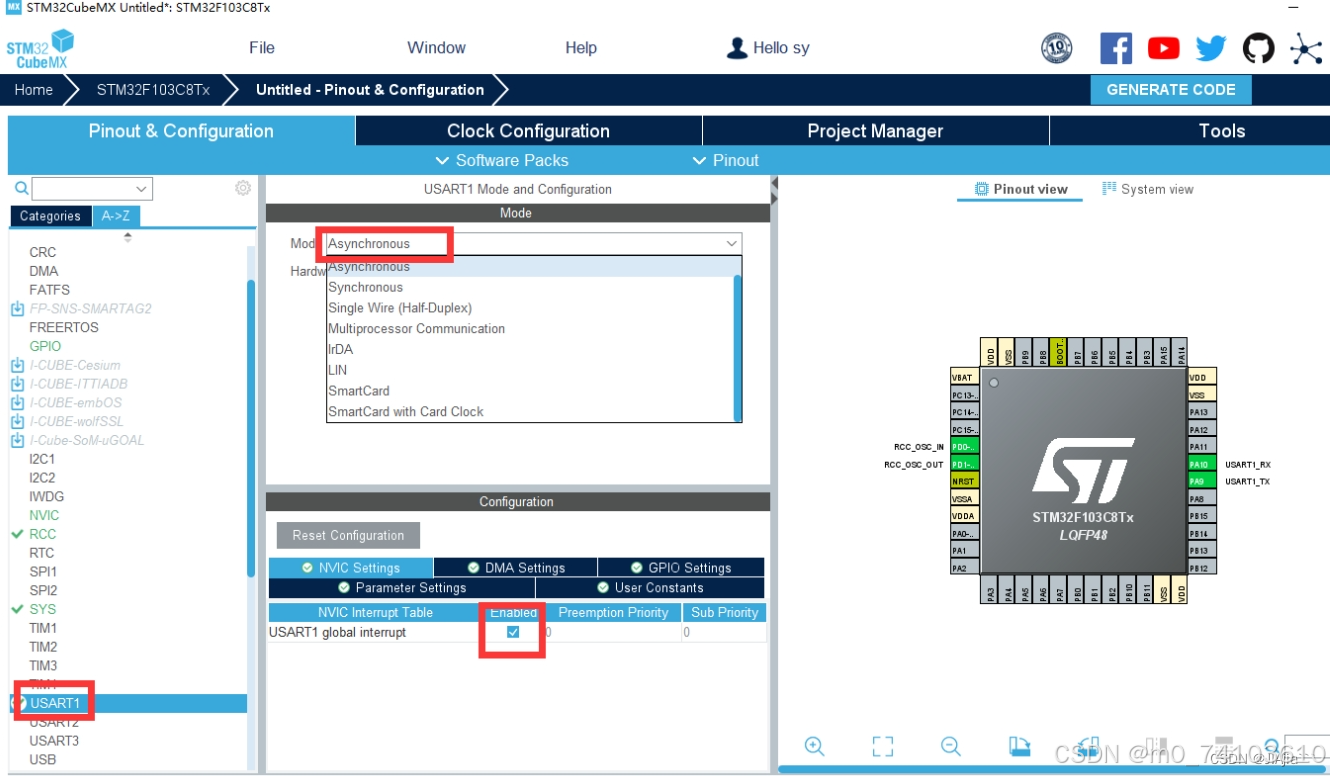Go to Home breadcrumb
This screenshot has height=776, width=1330.
click(x=33, y=89)
